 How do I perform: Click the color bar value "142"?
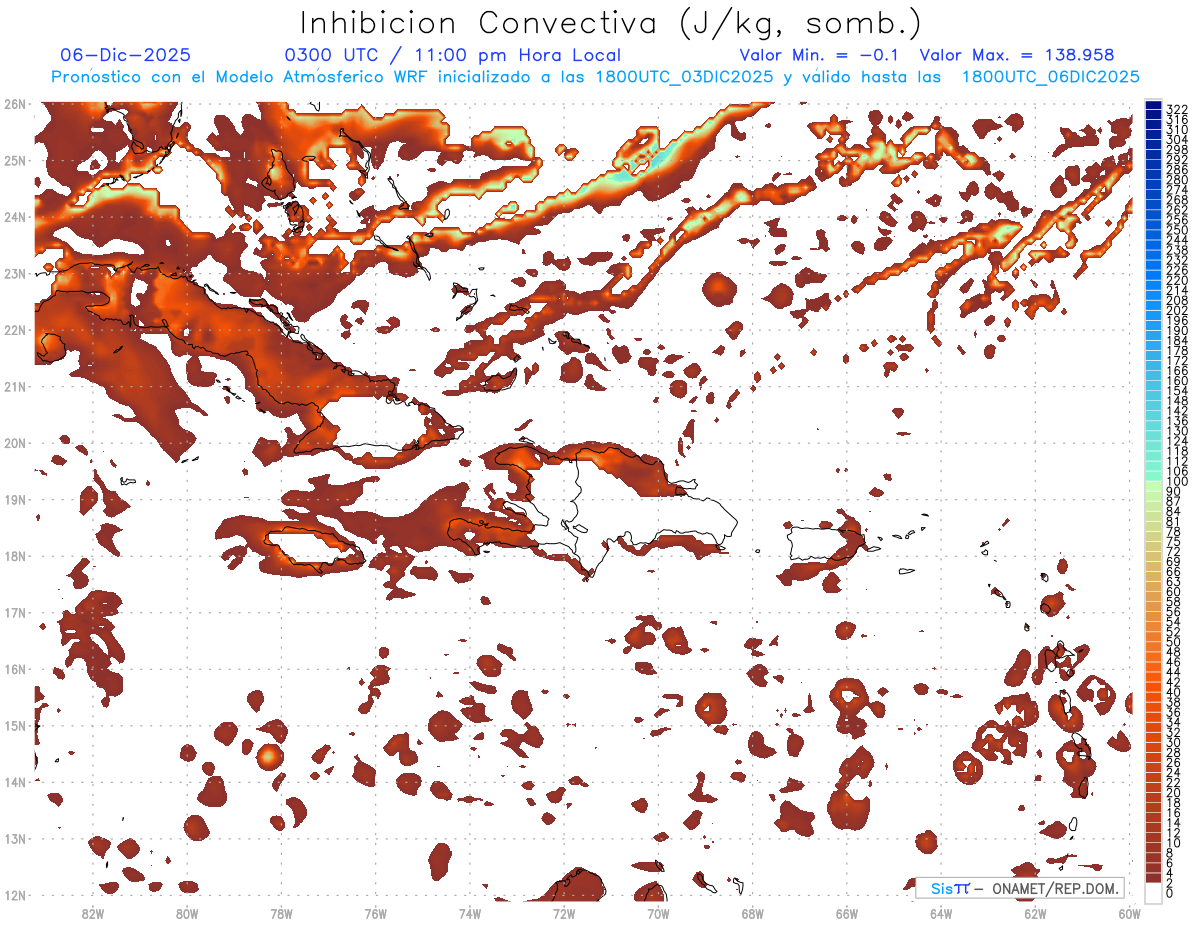pos(1176,411)
